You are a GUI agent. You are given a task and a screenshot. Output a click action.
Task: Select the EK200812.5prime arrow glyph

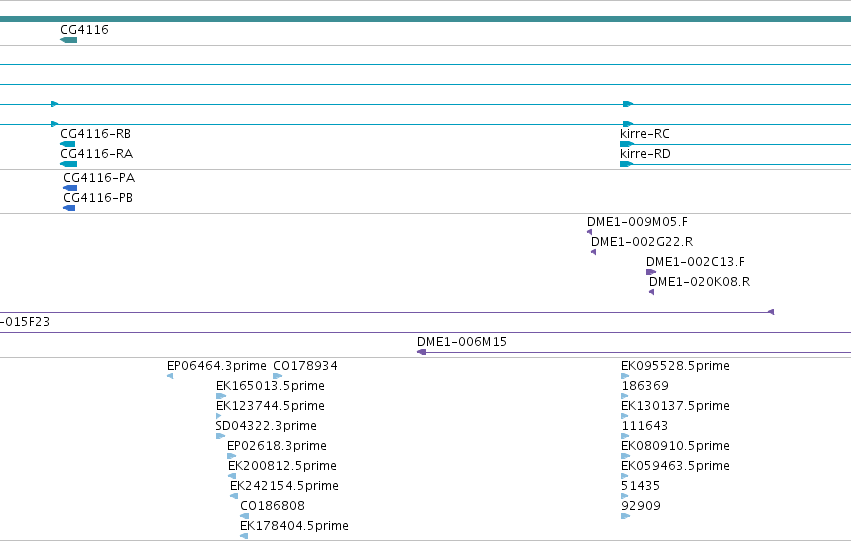tap(232, 476)
